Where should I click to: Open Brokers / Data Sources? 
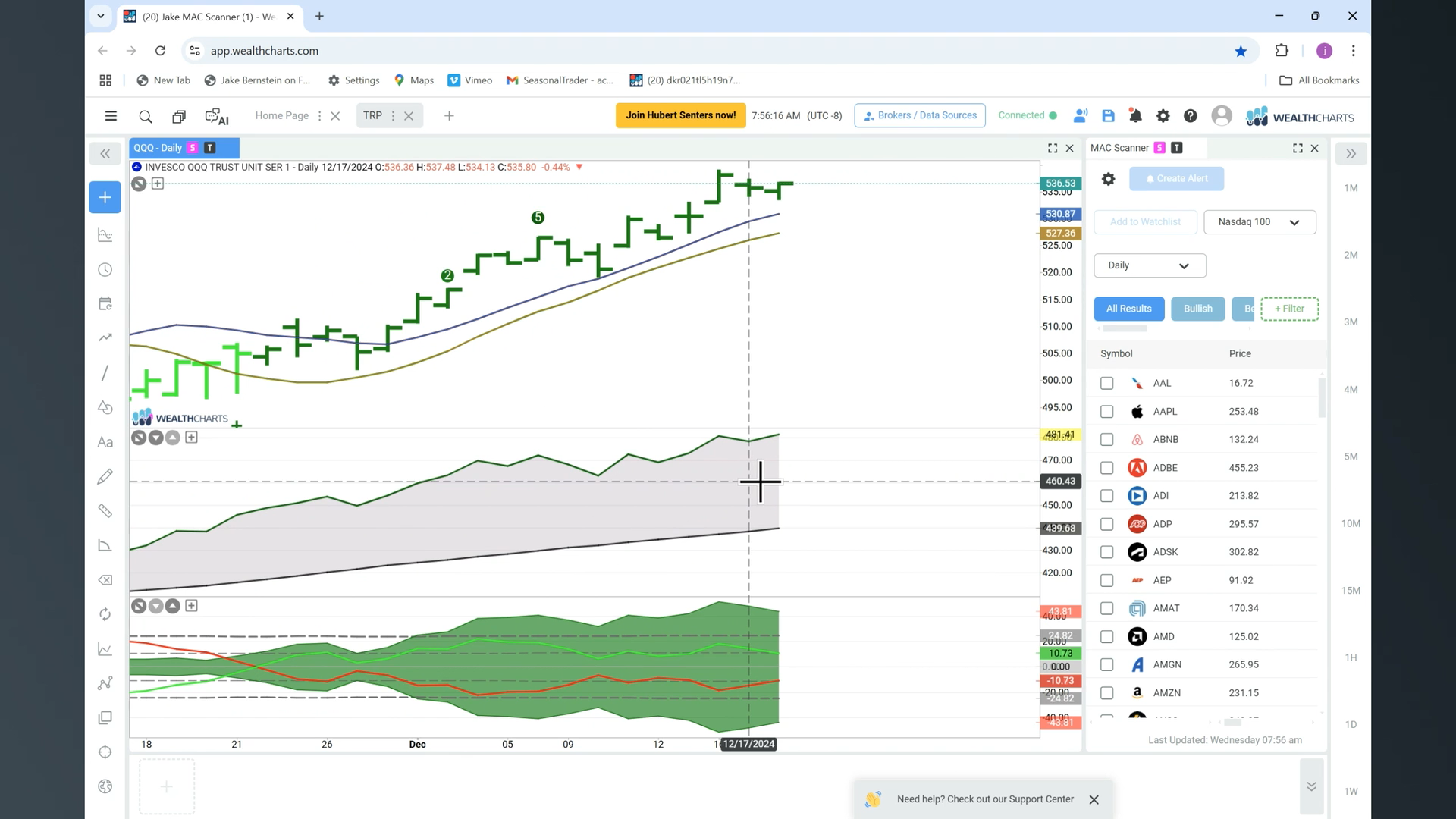coord(920,115)
